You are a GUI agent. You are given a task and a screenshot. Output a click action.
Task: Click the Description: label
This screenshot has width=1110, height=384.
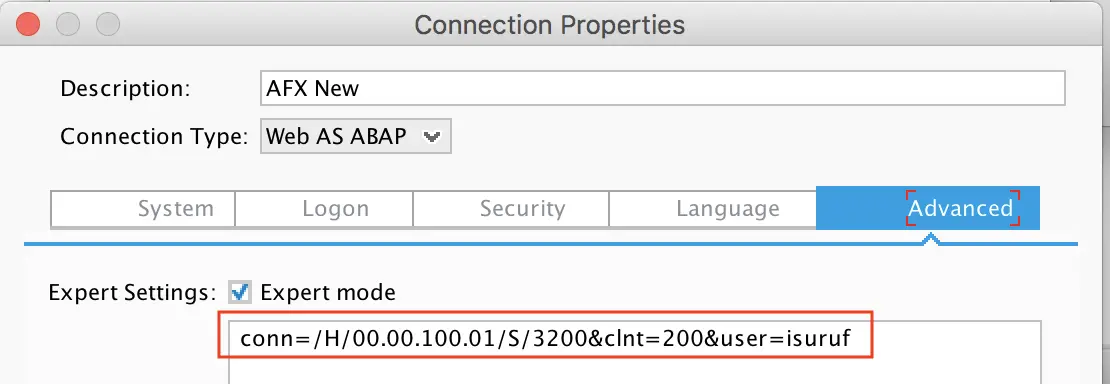click(x=125, y=89)
